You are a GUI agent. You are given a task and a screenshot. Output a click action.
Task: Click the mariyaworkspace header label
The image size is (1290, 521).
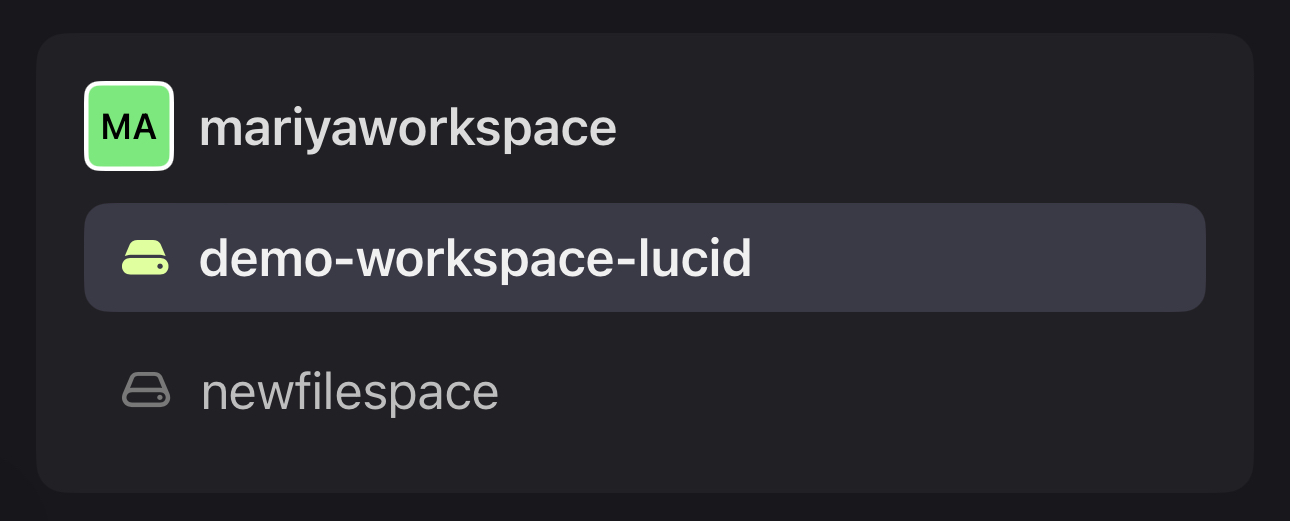pos(408,128)
